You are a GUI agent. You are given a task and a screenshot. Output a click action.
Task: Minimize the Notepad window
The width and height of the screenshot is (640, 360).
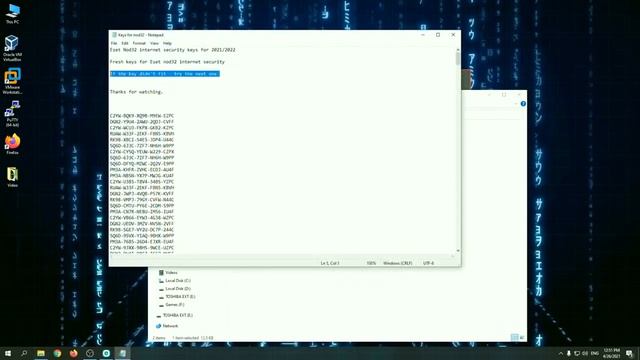point(423,35)
